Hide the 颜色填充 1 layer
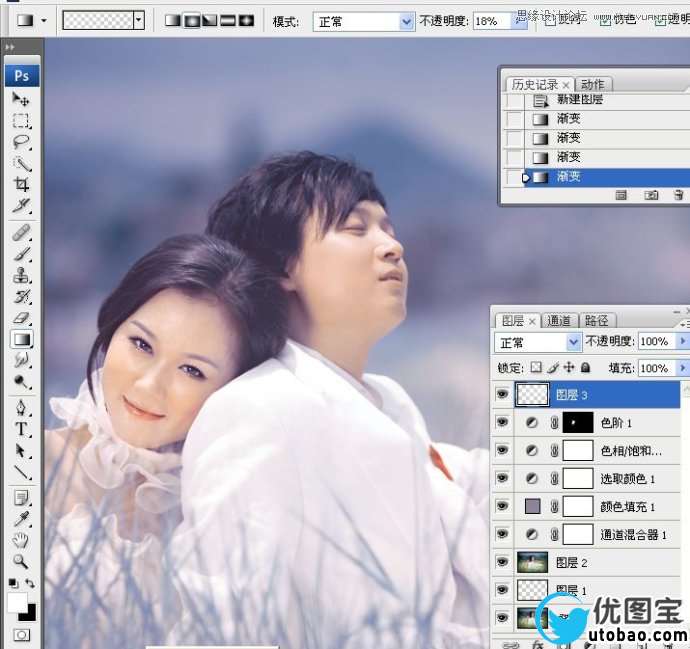The height and width of the screenshot is (649, 690). (x=502, y=506)
